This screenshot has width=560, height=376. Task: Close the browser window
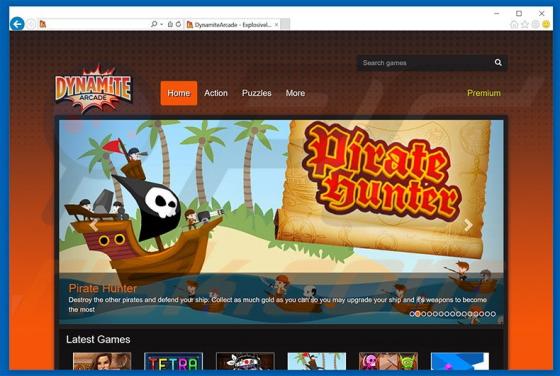click(x=541, y=14)
